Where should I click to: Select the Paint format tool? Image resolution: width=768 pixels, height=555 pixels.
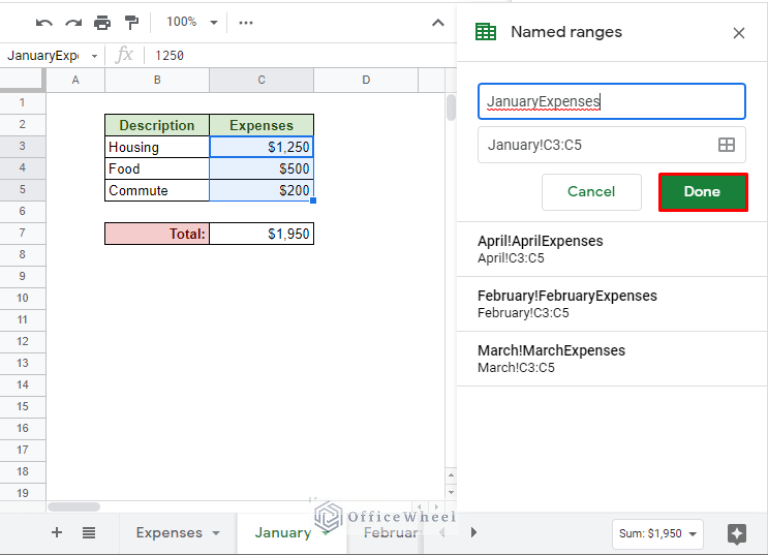132,22
